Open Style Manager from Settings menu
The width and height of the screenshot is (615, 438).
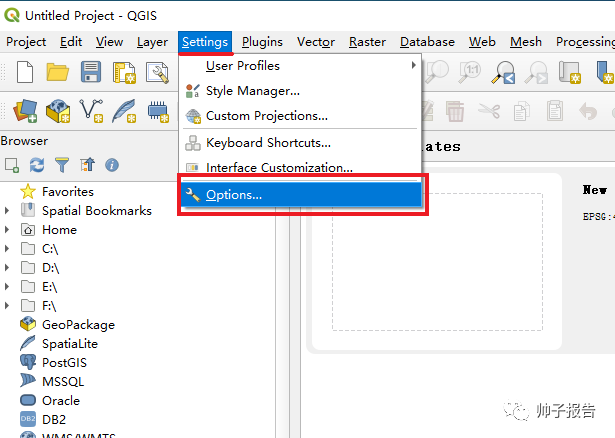click(x=300, y=91)
